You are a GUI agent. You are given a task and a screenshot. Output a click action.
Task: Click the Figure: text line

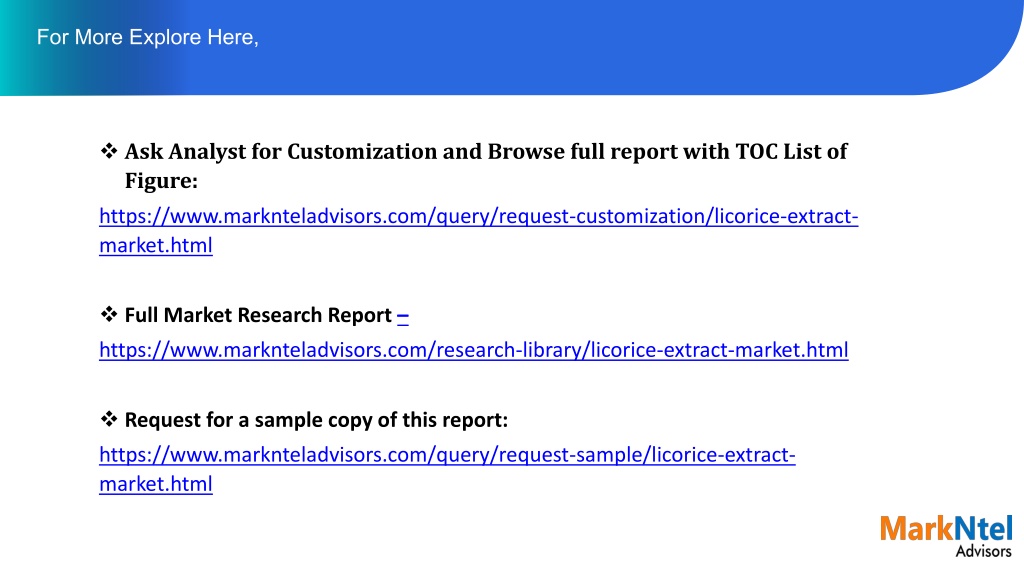161,181
